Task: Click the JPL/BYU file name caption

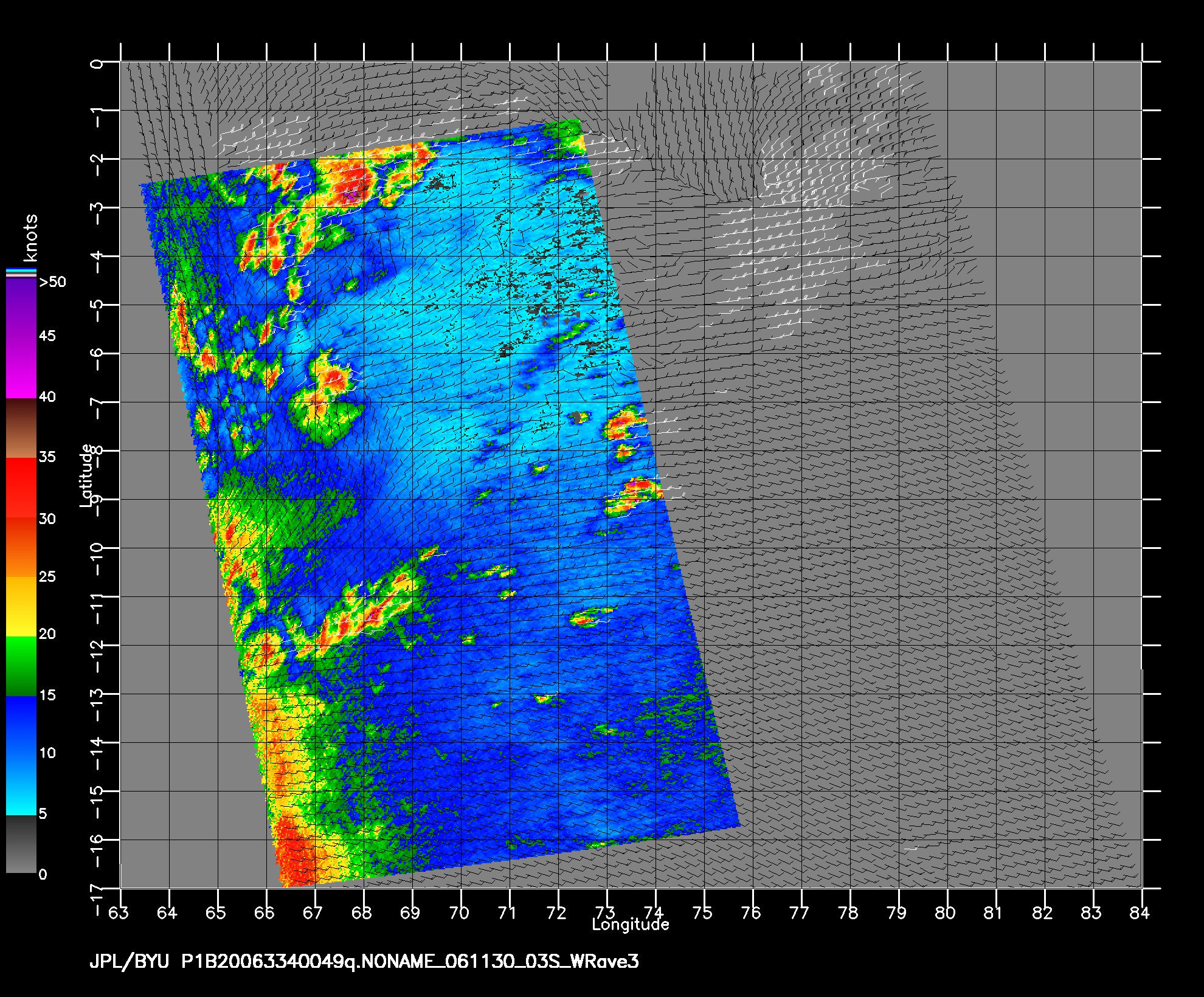Action: click(364, 961)
